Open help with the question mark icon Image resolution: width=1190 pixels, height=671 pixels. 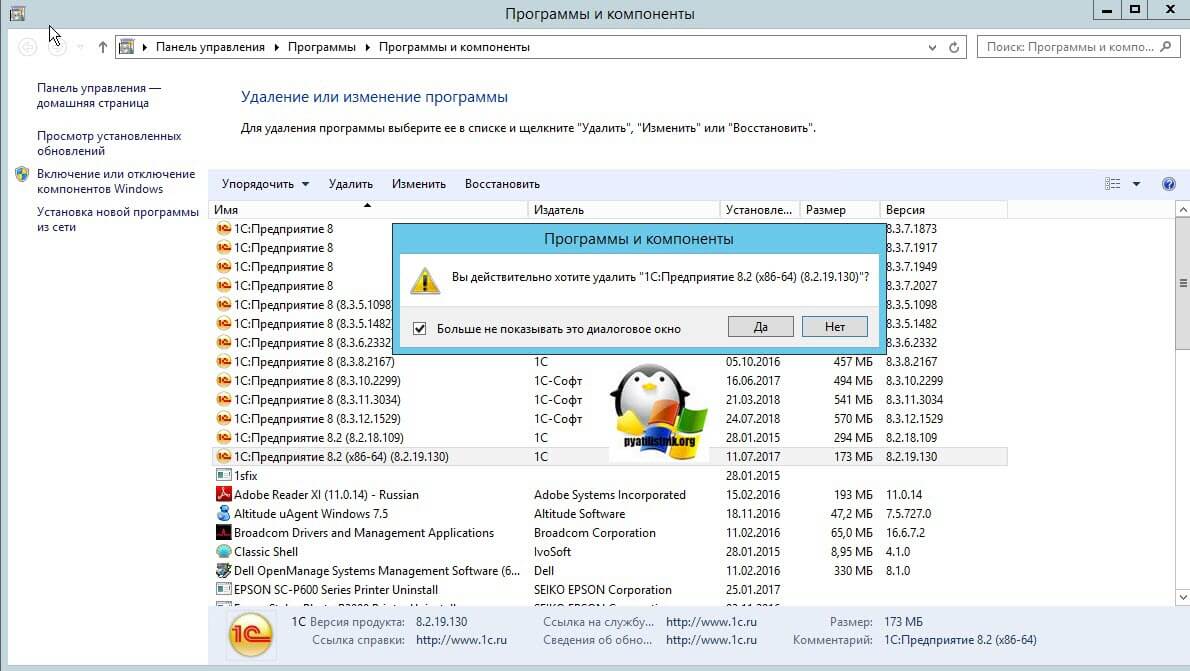click(1168, 184)
